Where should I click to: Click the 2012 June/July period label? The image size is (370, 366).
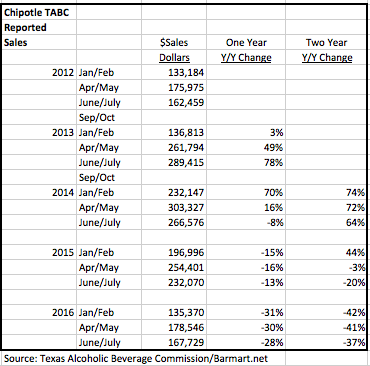[99, 102]
